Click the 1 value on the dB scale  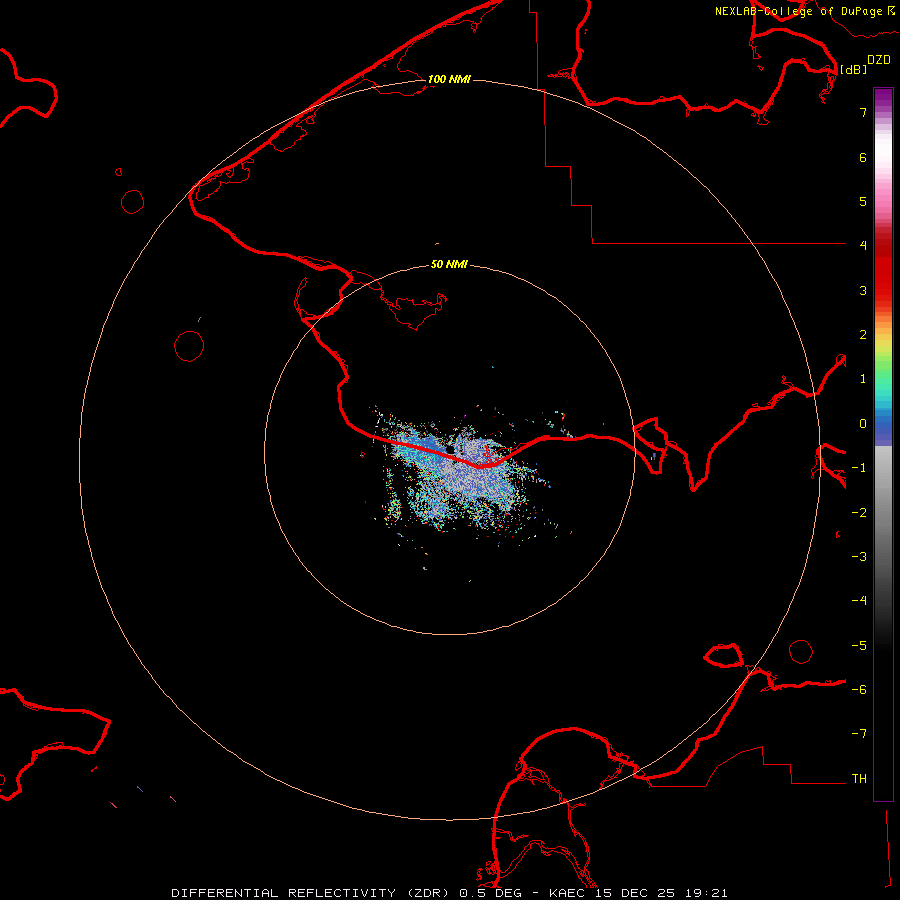pos(863,378)
